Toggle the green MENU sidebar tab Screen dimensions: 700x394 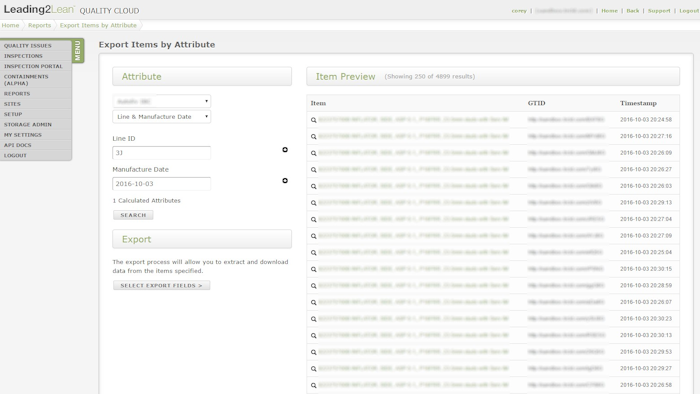coord(78,50)
